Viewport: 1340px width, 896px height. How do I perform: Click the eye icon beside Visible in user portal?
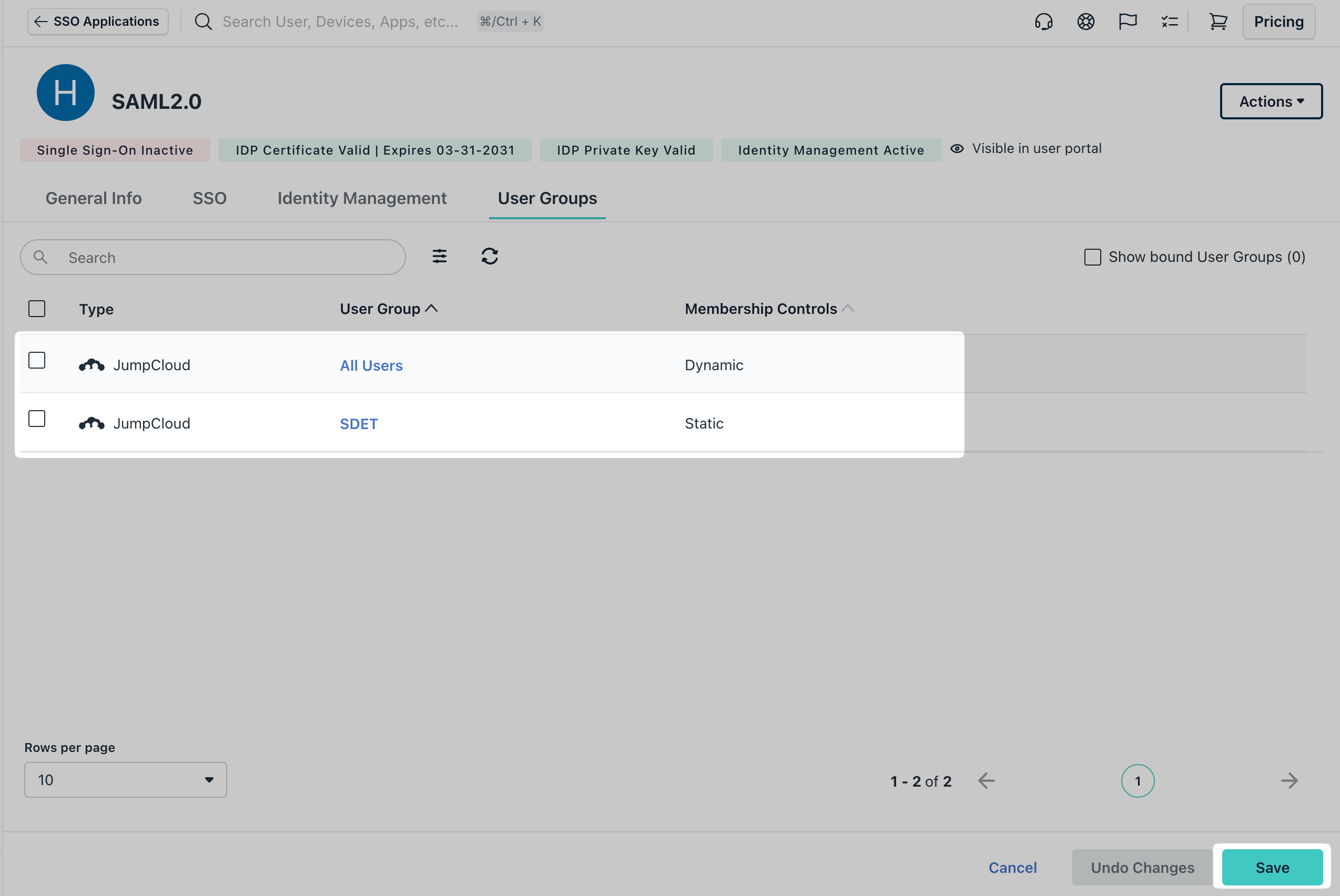[x=957, y=148]
